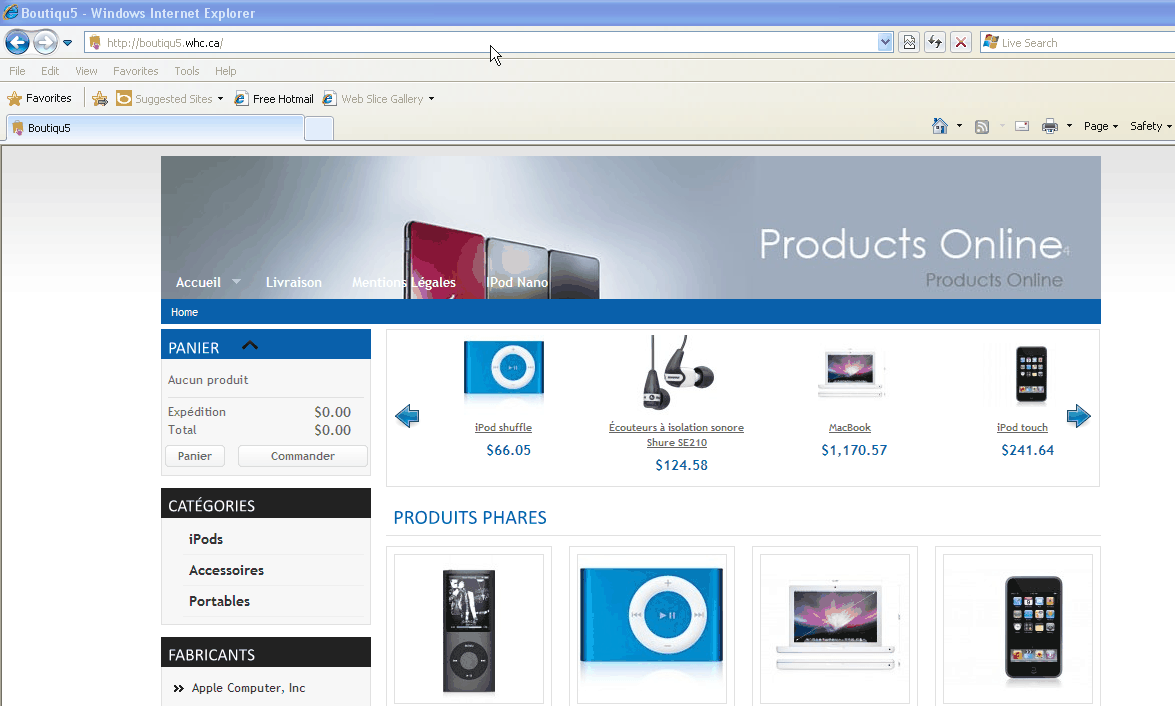This screenshot has width=1175, height=706.
Task: Open the File menu
Action: click(x=17, y=71)
